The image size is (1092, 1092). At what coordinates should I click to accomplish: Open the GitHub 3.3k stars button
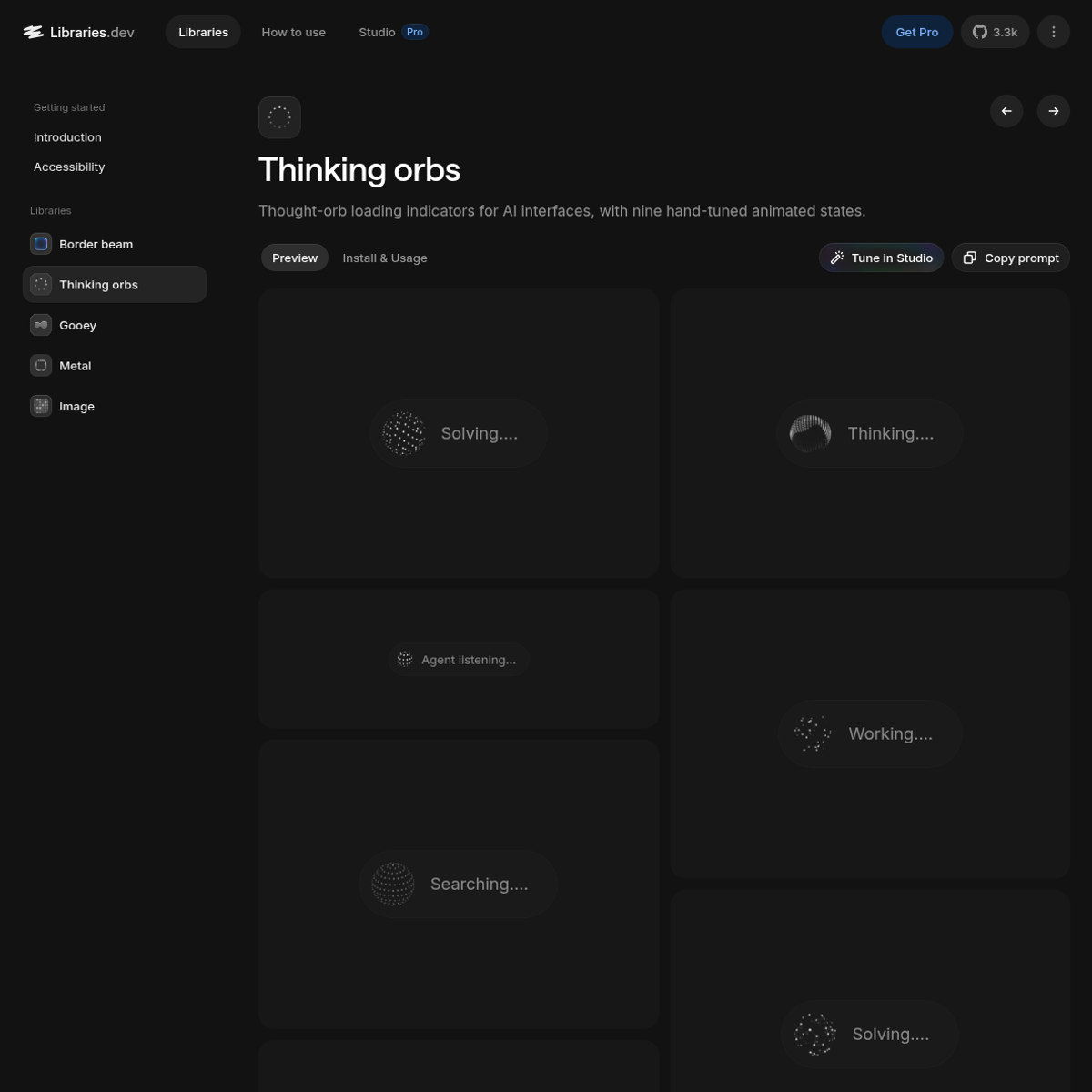tap(995, 32)
